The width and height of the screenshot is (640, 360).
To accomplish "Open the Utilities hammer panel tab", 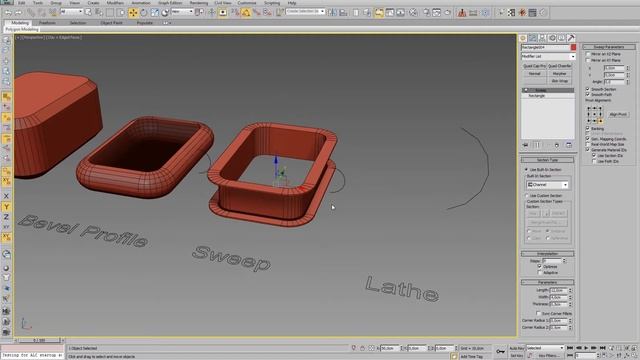I will pos(571,38).
